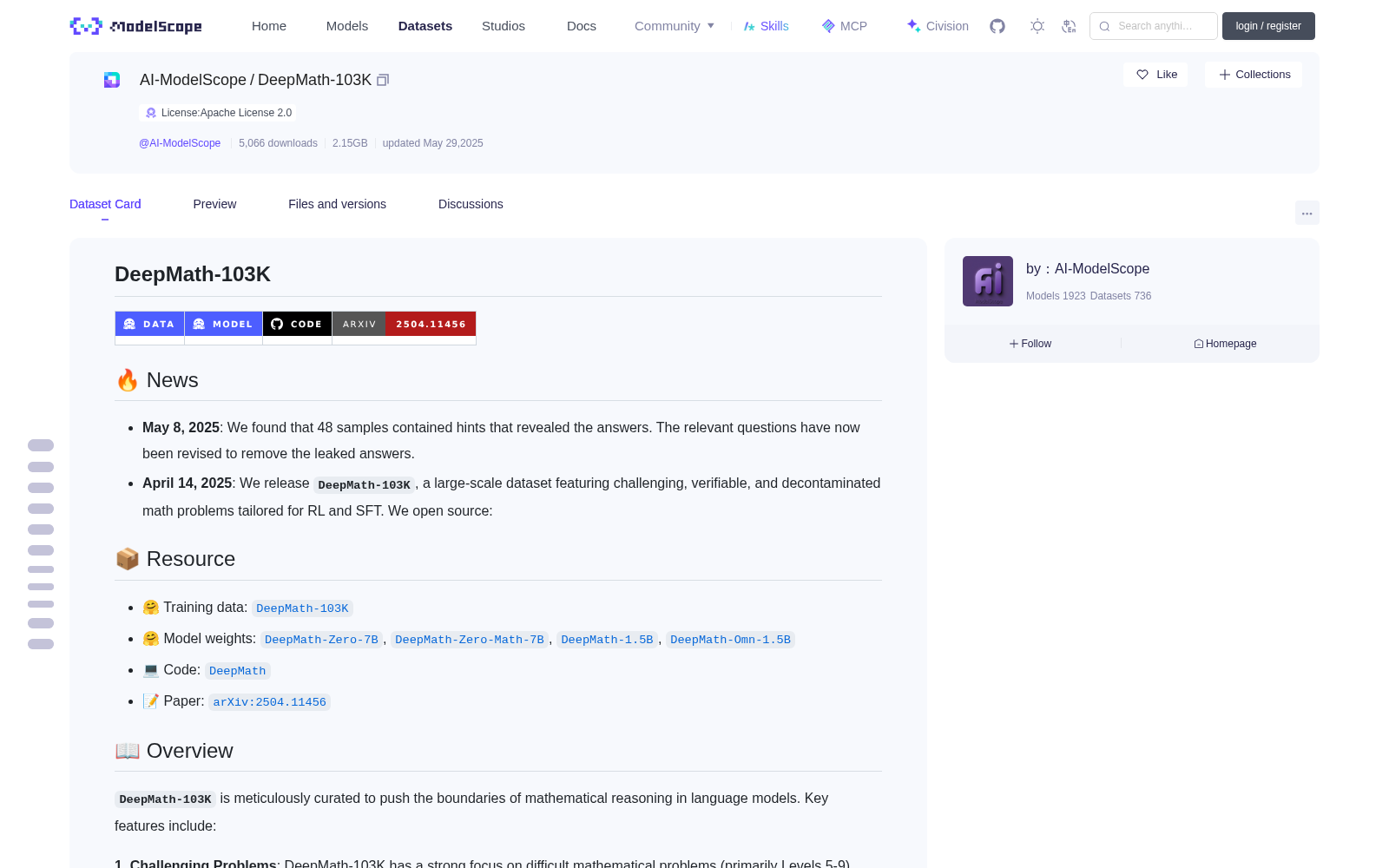
Task: Click the 'Models 1923' count text
Action: tap(1056, 296)
